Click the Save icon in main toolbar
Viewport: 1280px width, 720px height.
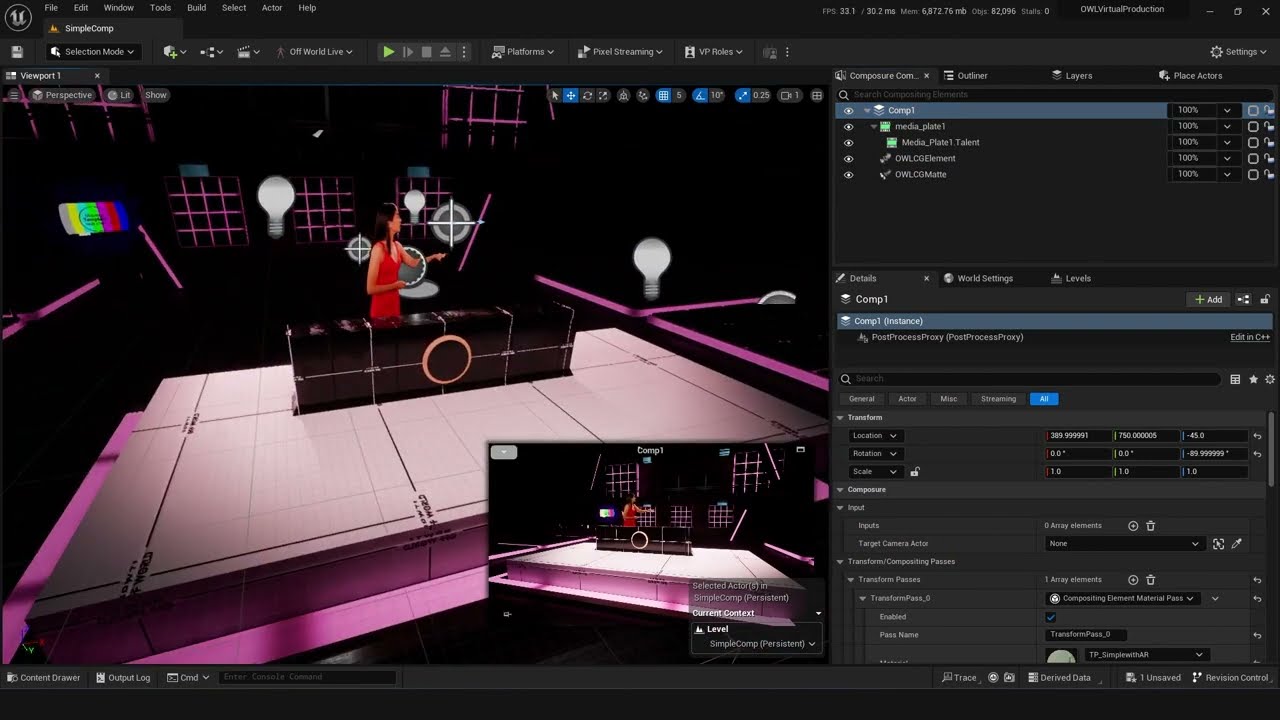(17, 52)
